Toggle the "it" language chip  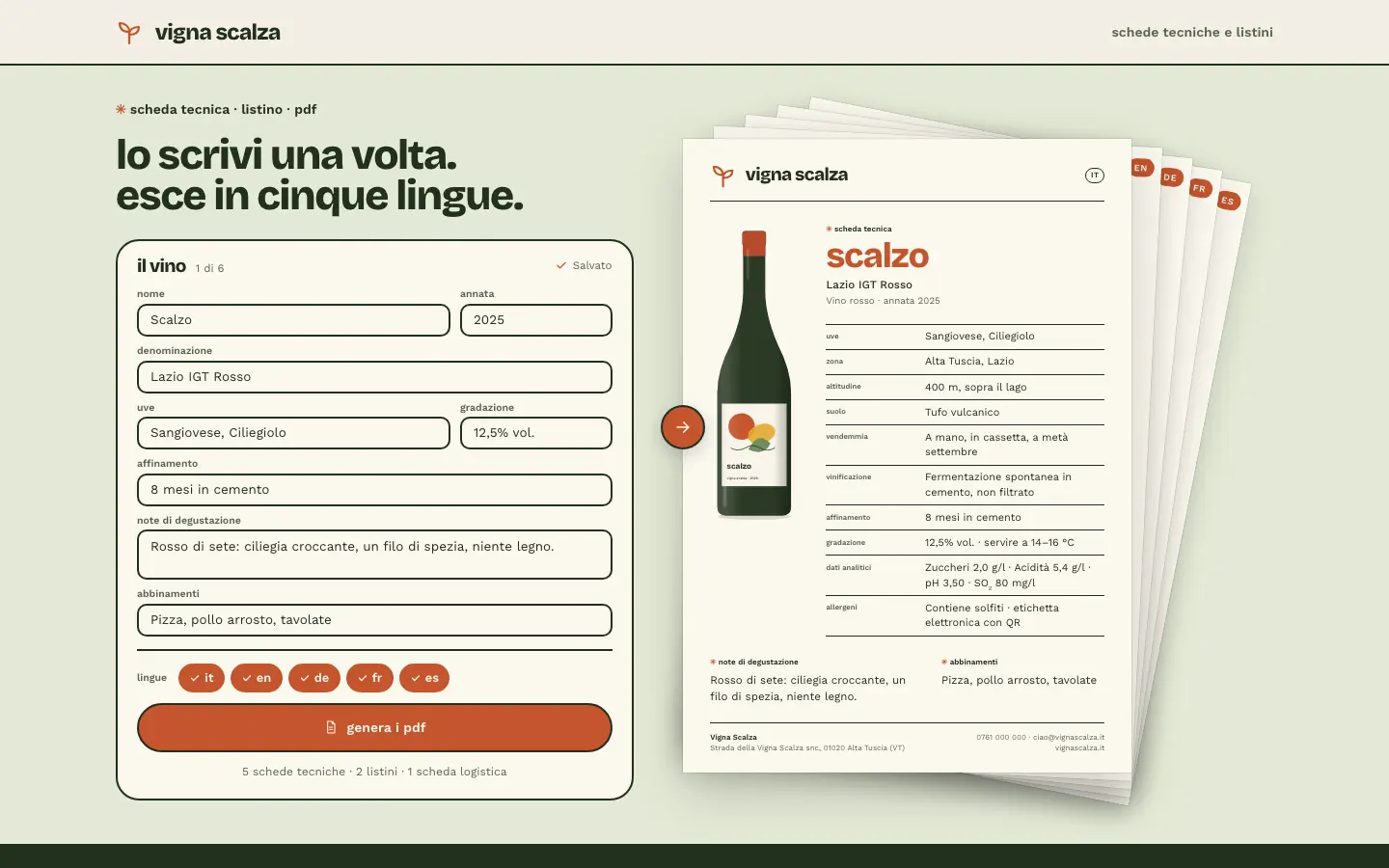[202, 678]
